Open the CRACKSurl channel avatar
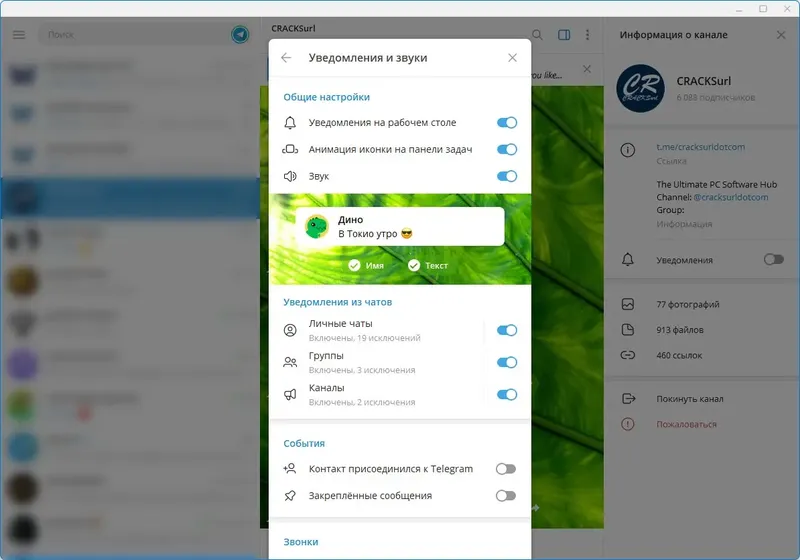The width and height of the screenshot is (800, 560). coord(640,88)
